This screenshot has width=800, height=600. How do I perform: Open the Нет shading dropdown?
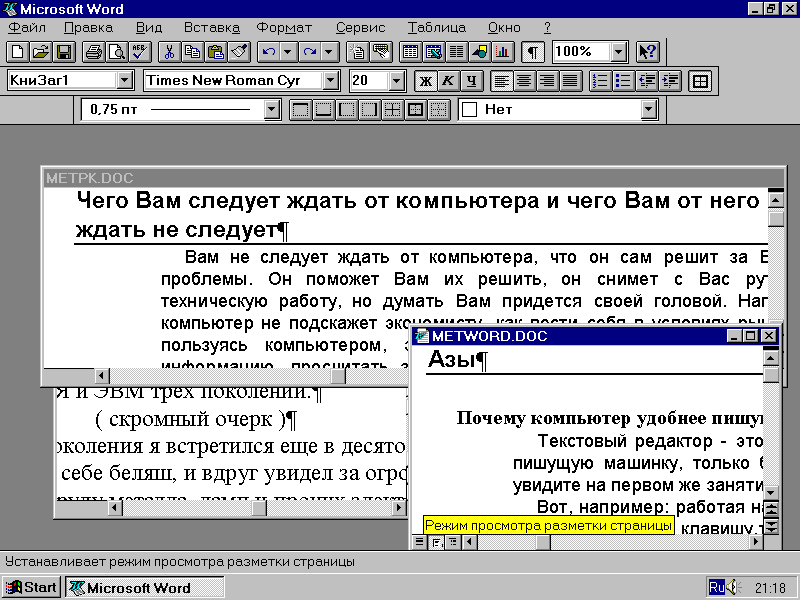648,109
